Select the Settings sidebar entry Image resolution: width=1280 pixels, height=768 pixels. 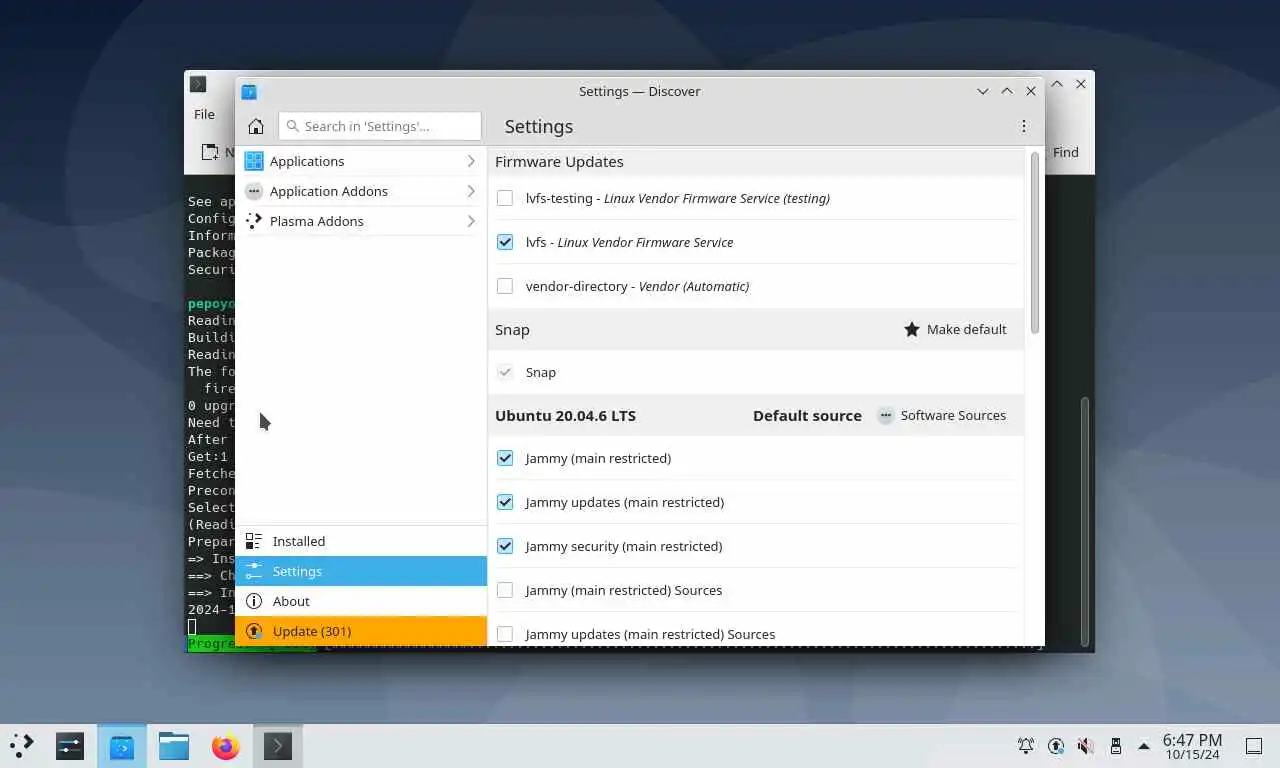(361, 571)
